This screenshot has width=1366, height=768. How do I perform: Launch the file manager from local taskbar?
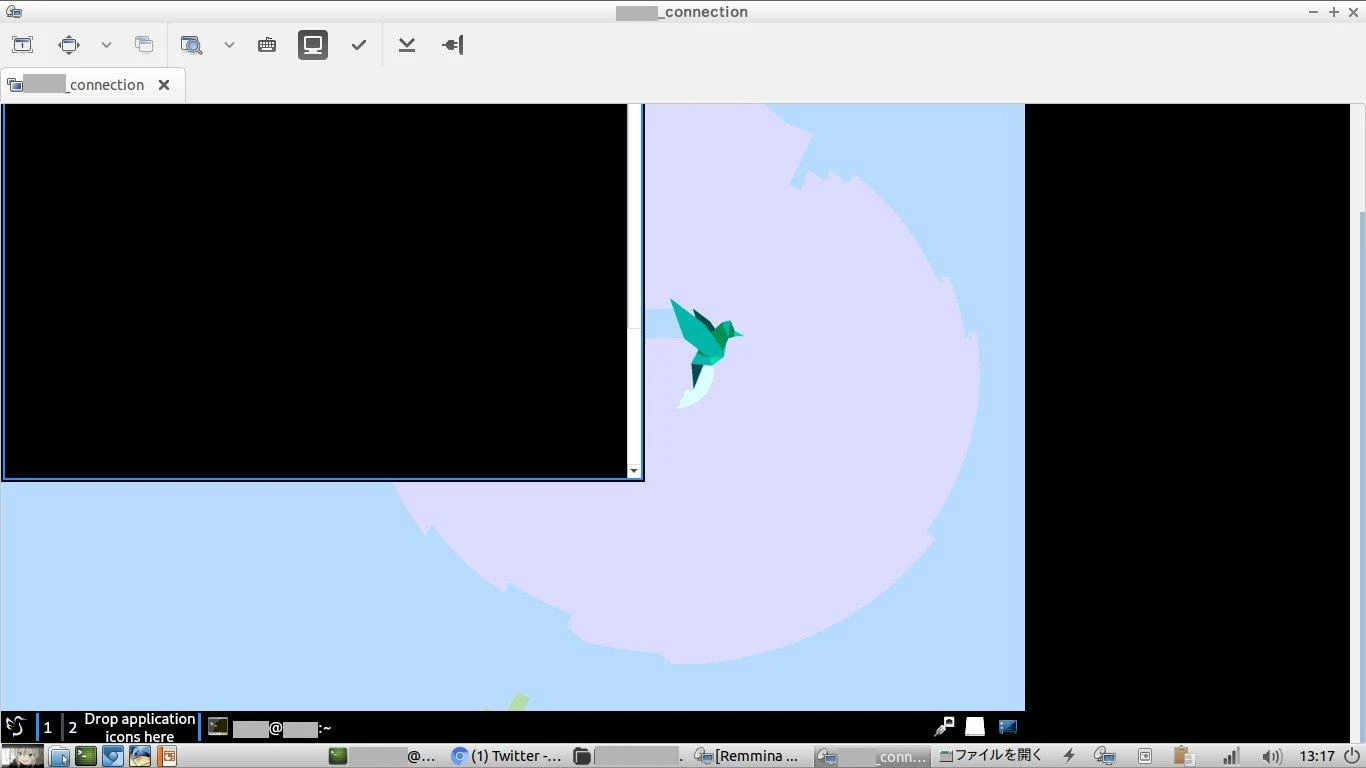(60, 757)
